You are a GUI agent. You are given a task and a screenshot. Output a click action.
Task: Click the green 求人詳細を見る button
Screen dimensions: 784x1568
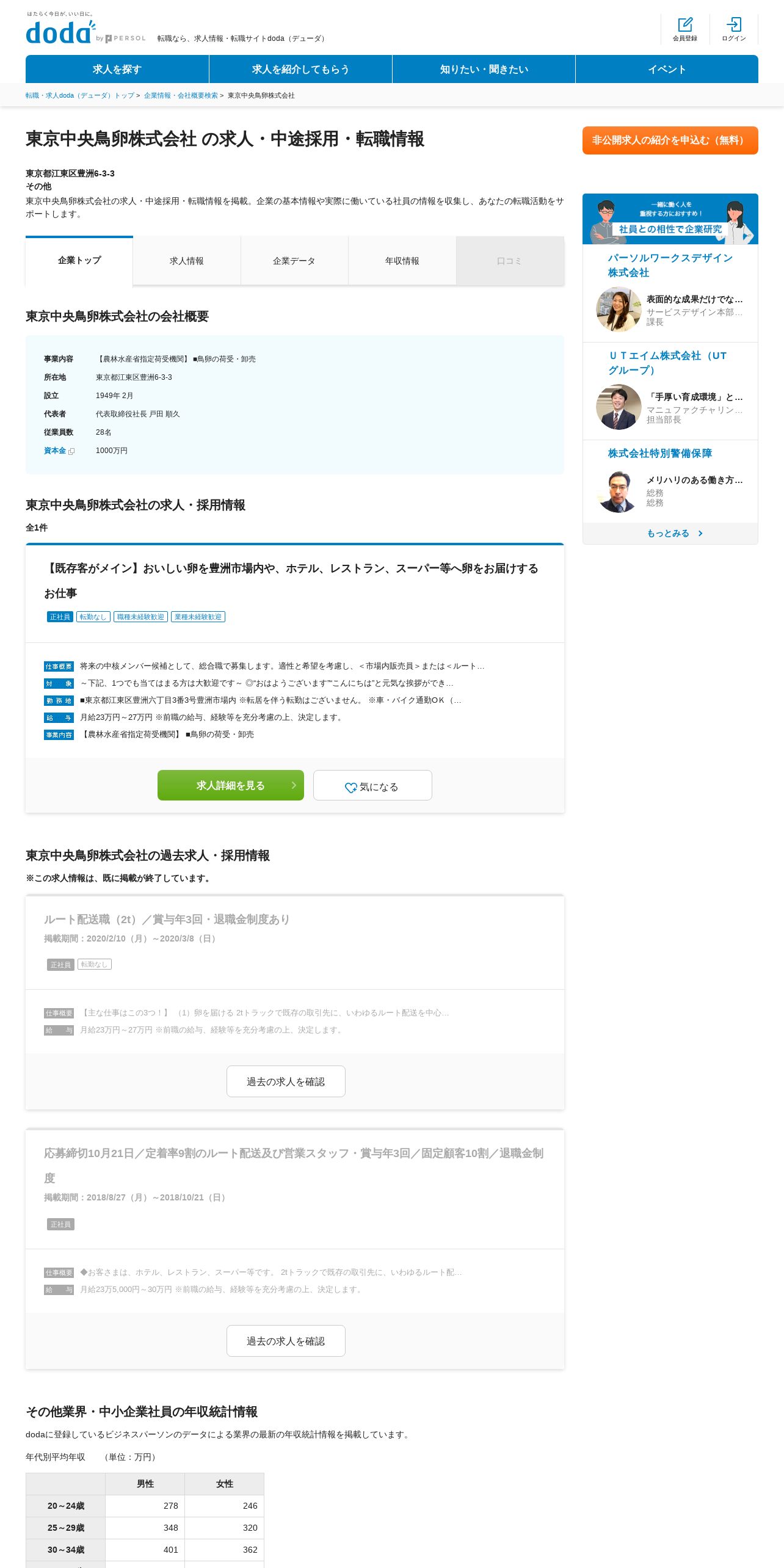(231, 785)
